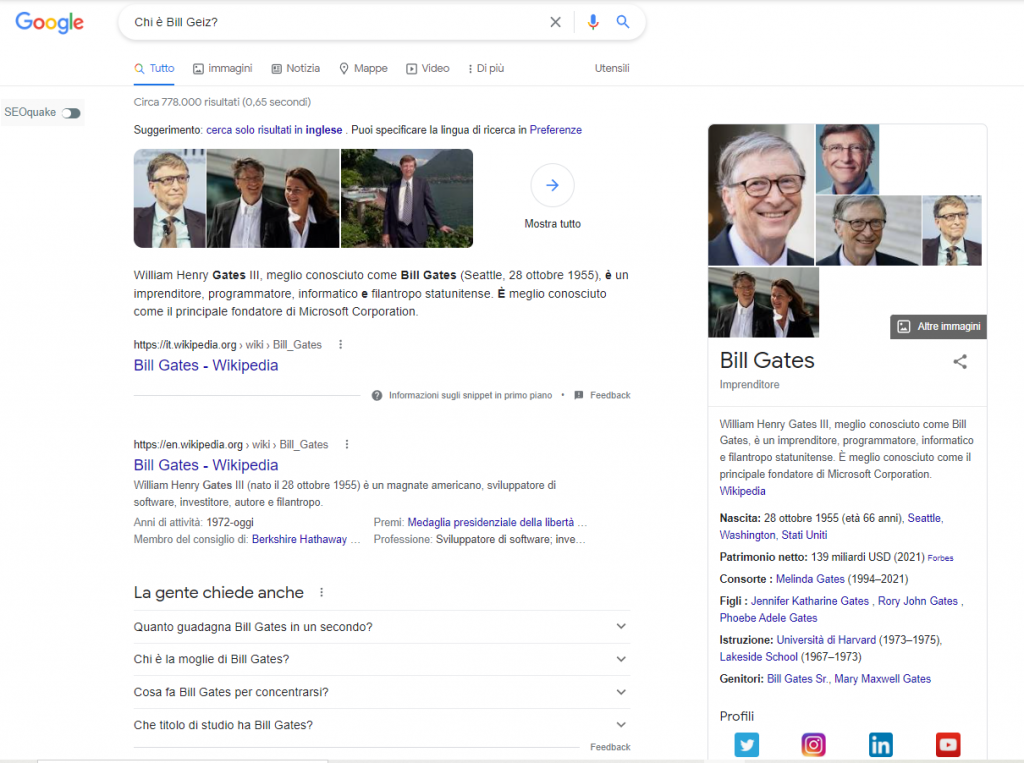The height and width of the screenshot is (763, 1024).
Task: Open Bill Gates YouTube profile
Action: (x=948, y=745)
